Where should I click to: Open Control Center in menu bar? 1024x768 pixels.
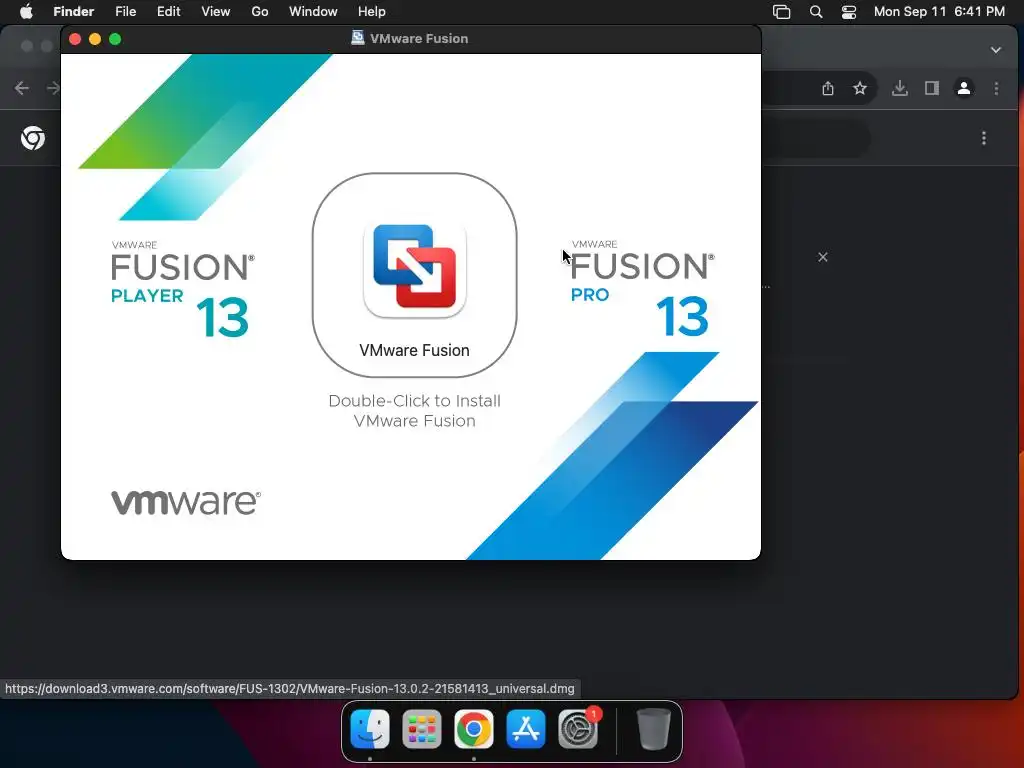(x=849, y=12)
